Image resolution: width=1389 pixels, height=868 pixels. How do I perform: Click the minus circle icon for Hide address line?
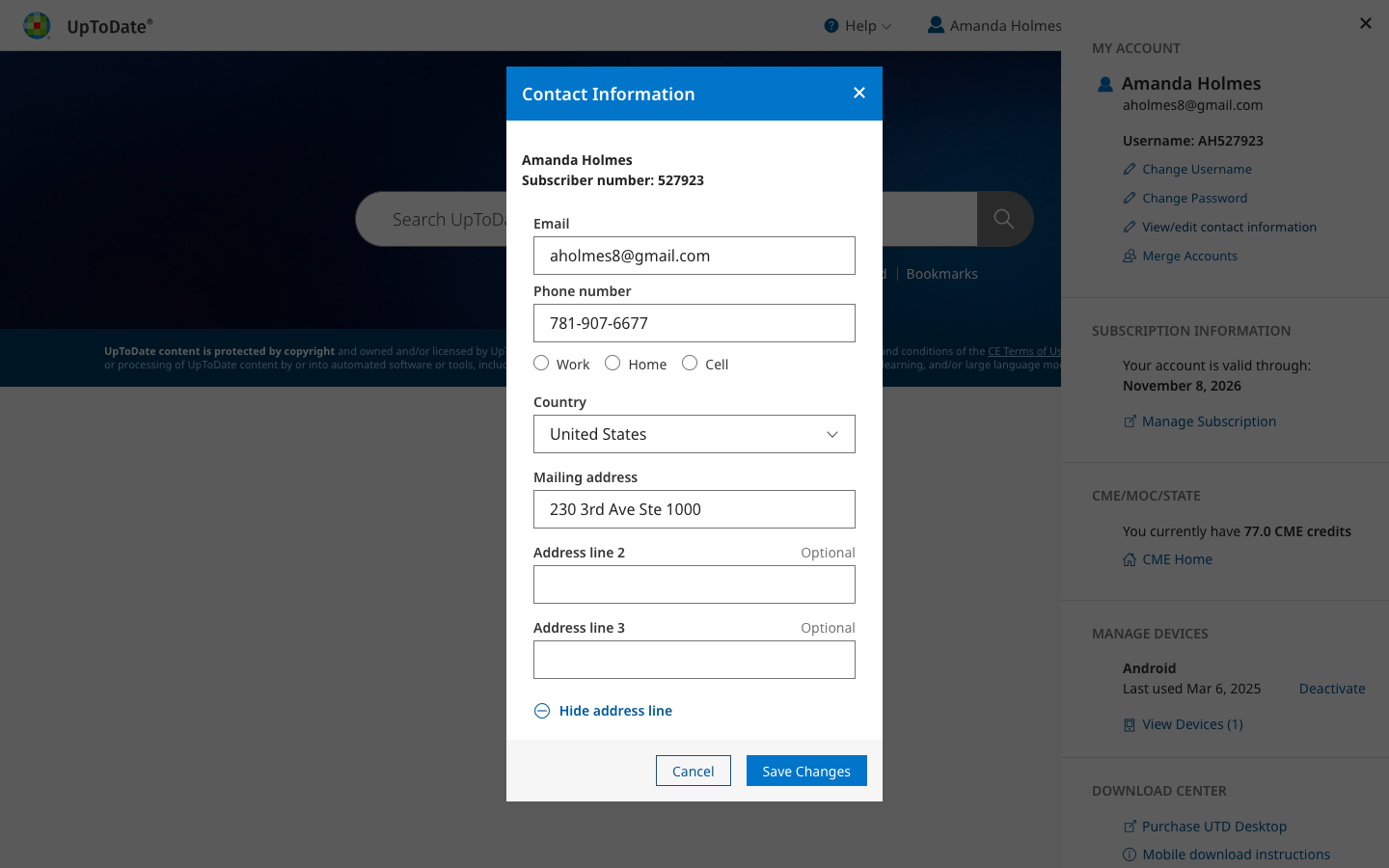coord(542,711)
